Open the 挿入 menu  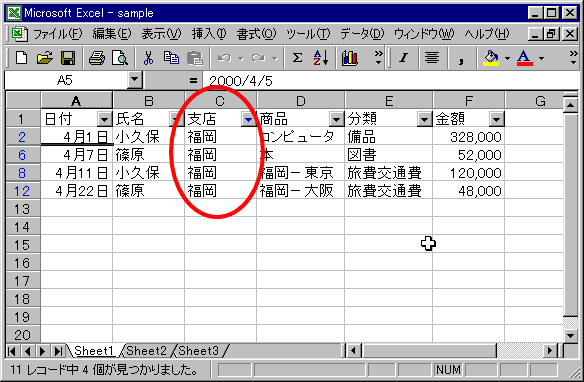[x=209, y=34]
